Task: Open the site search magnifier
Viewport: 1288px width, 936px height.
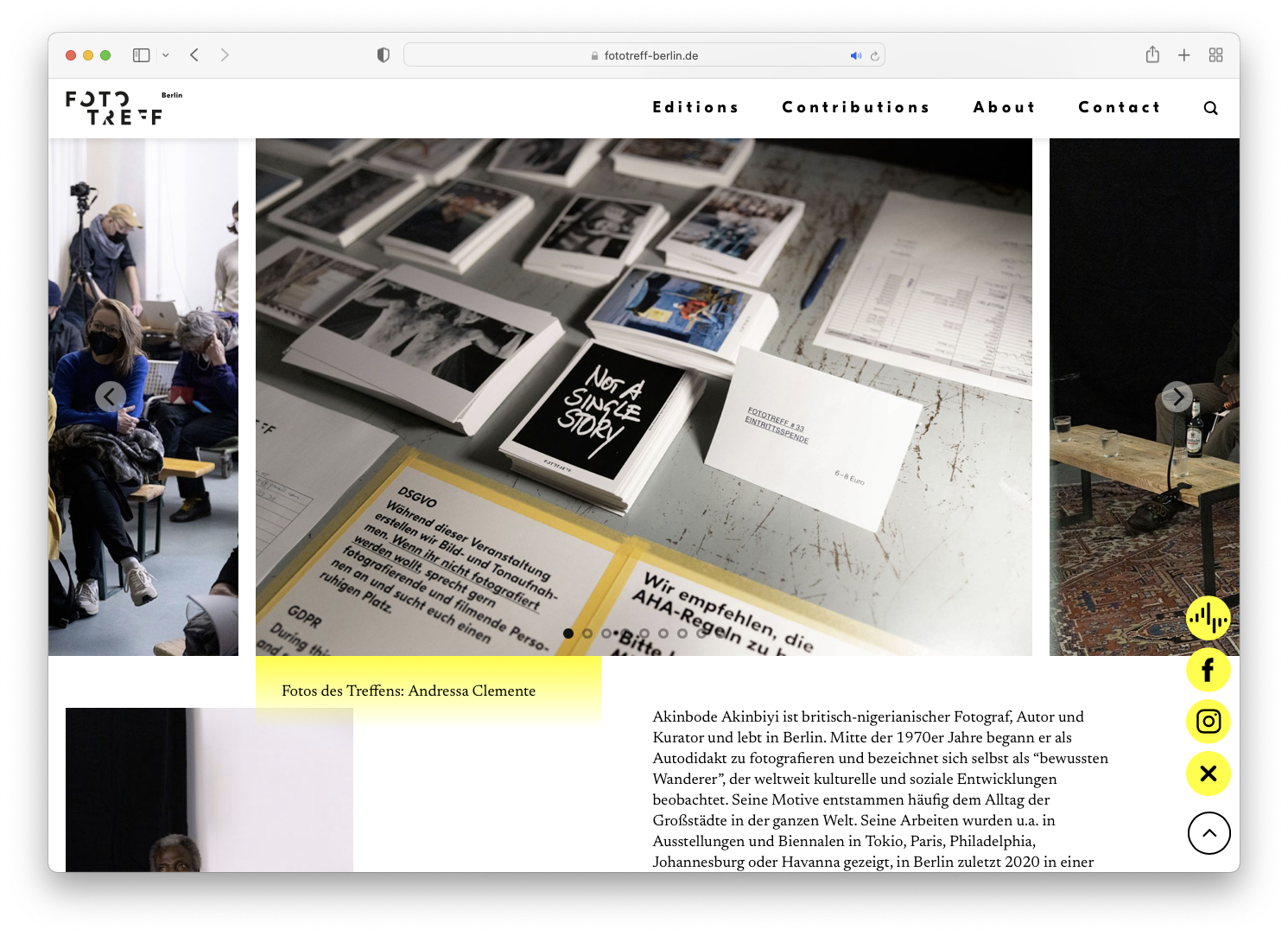Action: click(1210, 108)
